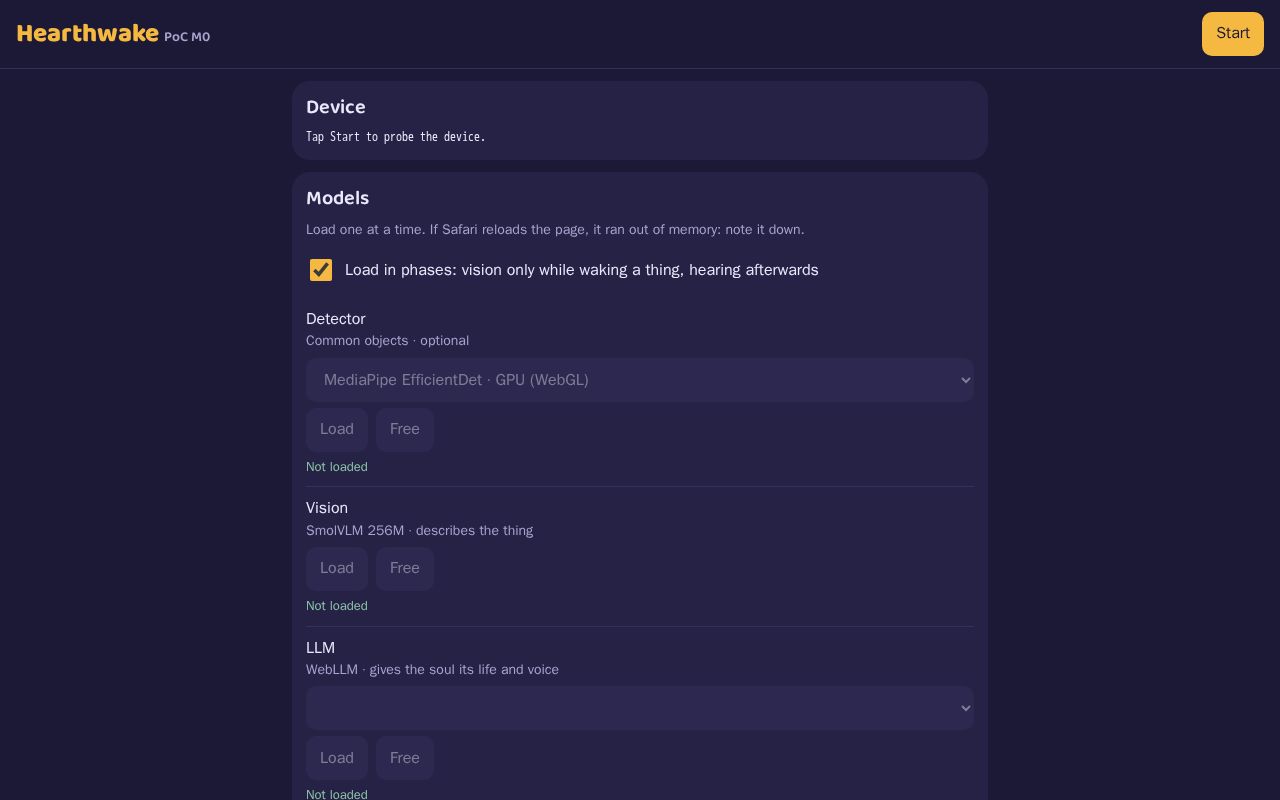
Task: Click the Hearthwake logo
Action: tap(87, 33)
